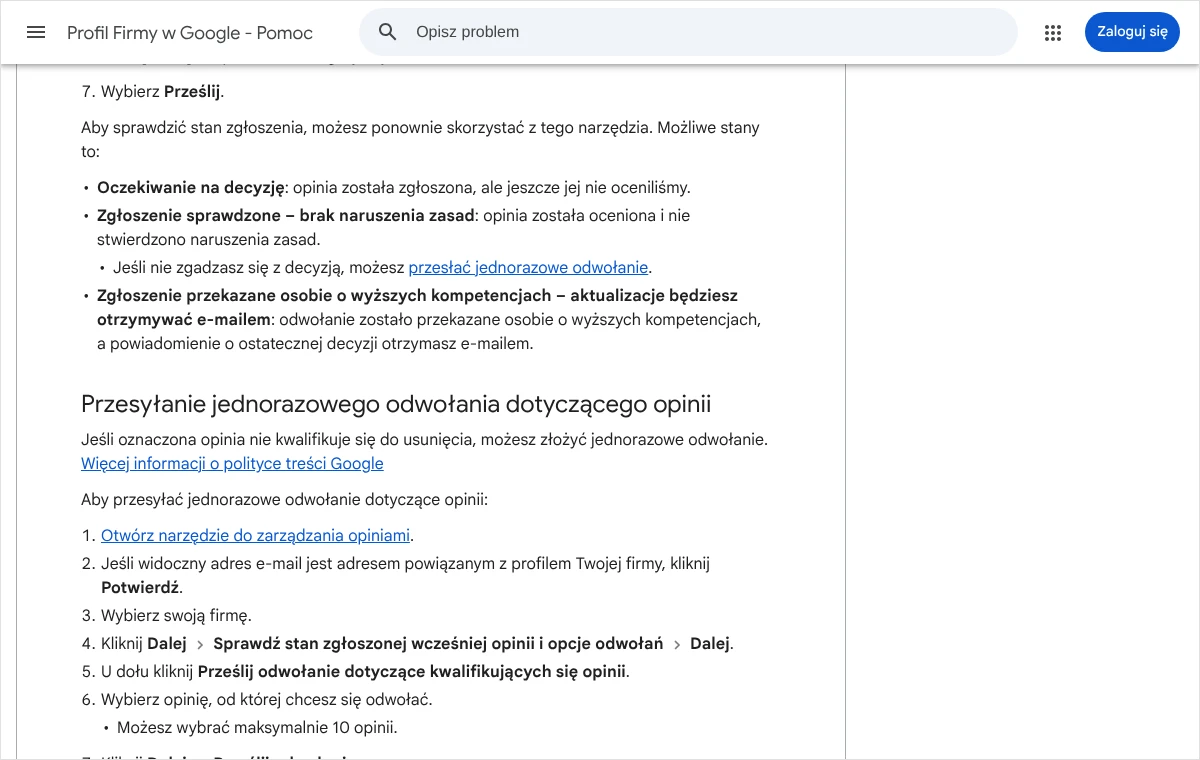The image size is (1200, 760).
Task: Click text Prześlij odwołanie dotyczące kwalifikujących się opinii
Action: (412, 672)
